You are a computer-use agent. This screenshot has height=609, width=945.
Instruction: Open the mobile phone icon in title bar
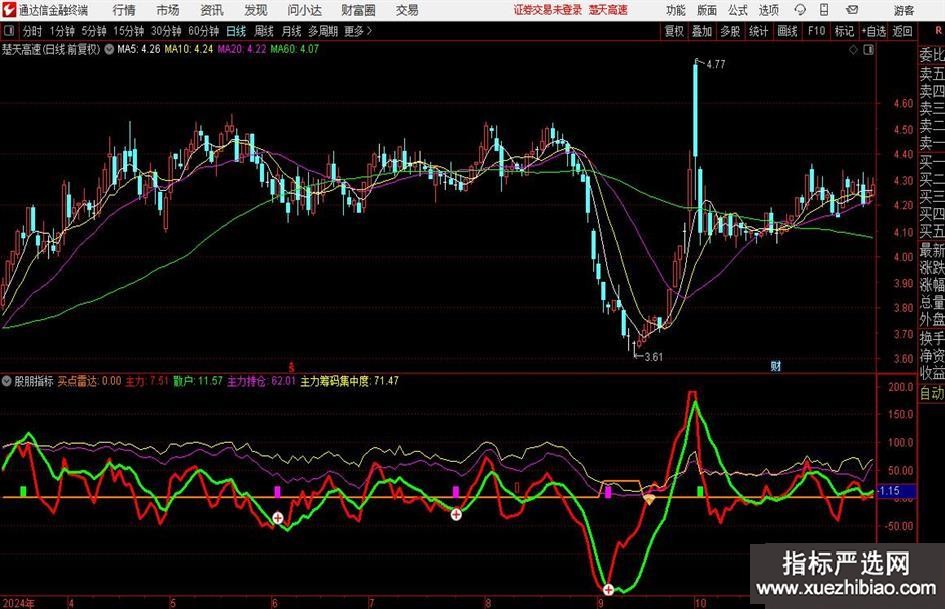coord(824,10)
